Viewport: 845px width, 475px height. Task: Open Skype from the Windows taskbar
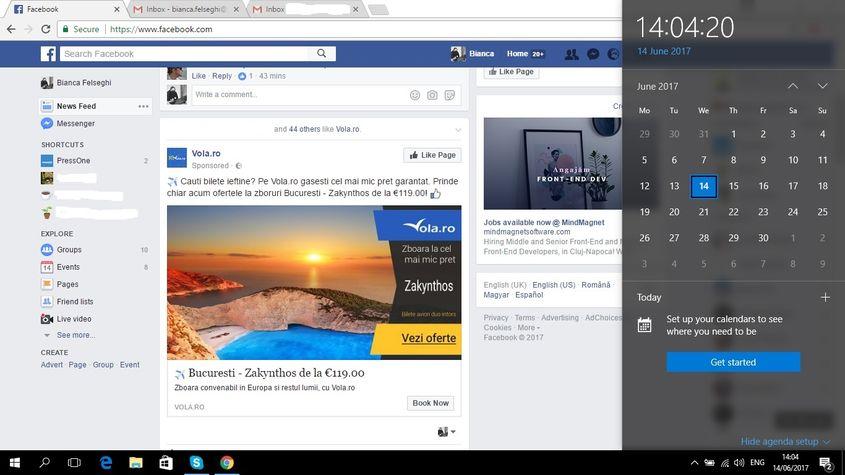[196, 463]
